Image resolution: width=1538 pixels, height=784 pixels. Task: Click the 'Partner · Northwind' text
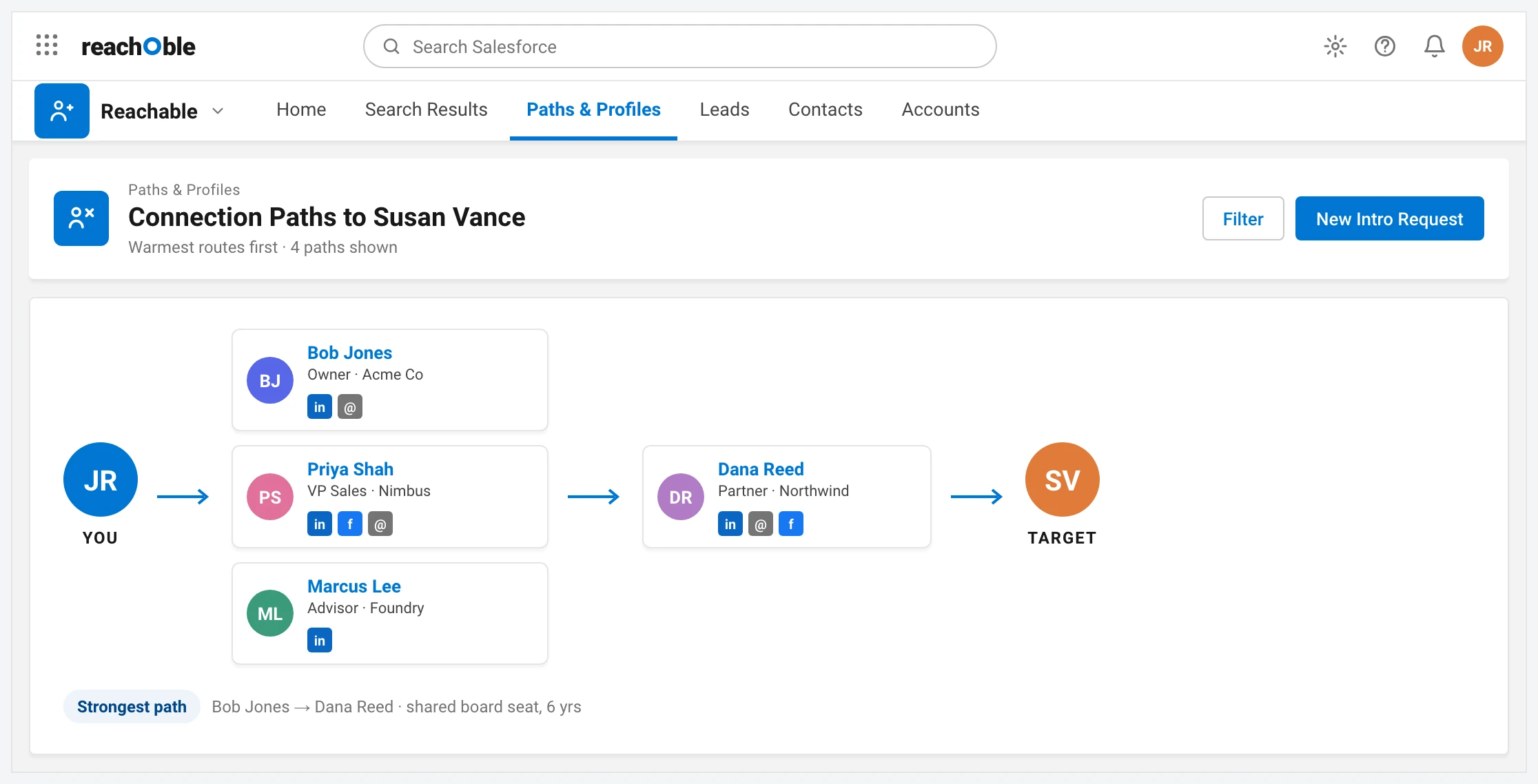pyautogui.click(x=783, y=491)
